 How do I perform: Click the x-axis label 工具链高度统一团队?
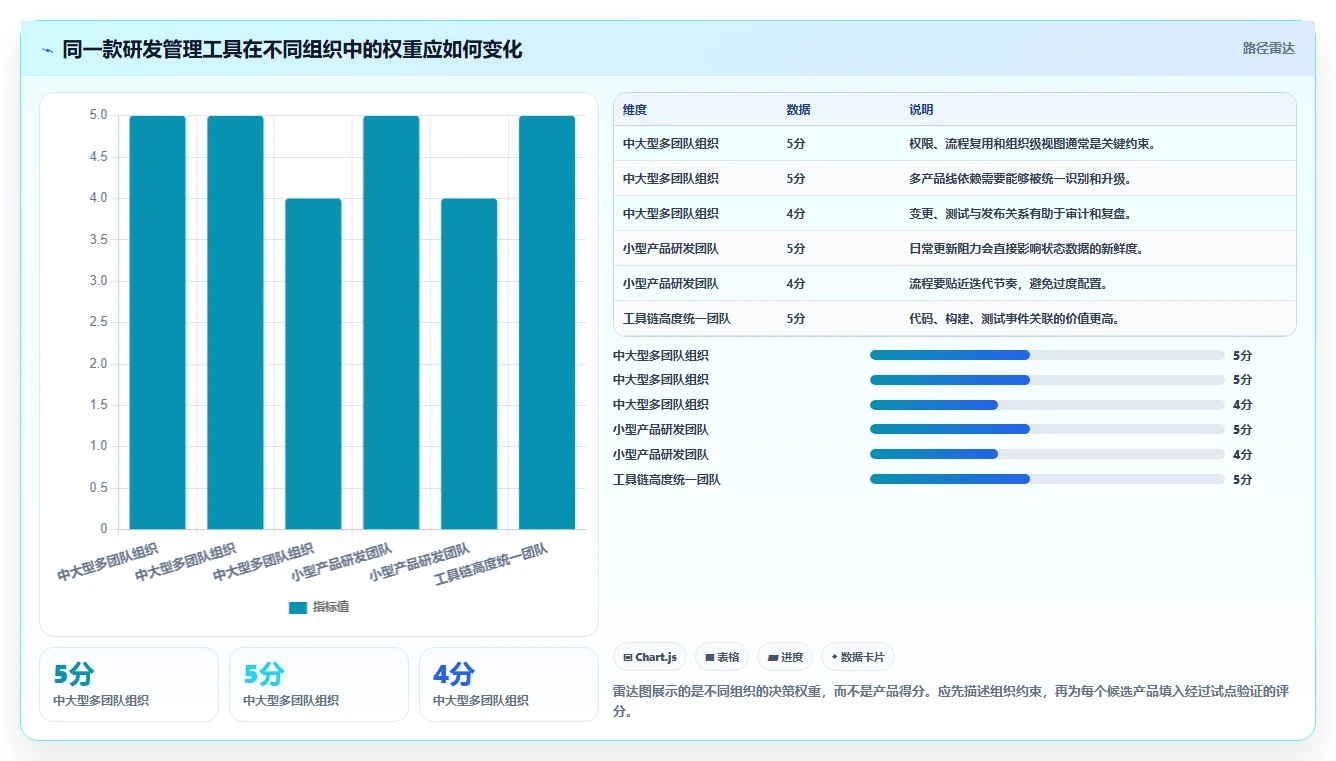(x=492, y=565)
